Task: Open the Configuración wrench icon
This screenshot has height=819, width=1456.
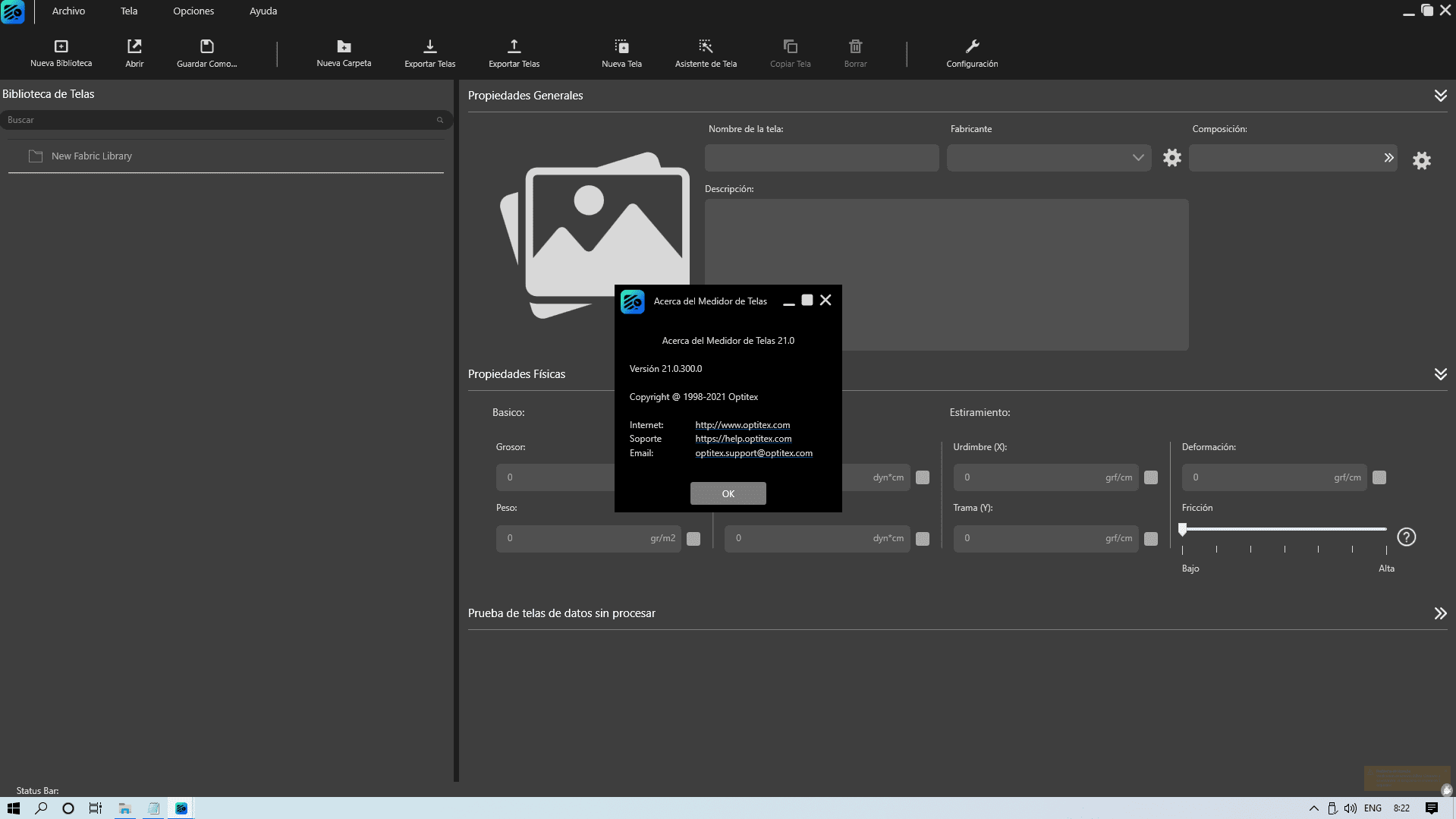Action: point(972,47)
